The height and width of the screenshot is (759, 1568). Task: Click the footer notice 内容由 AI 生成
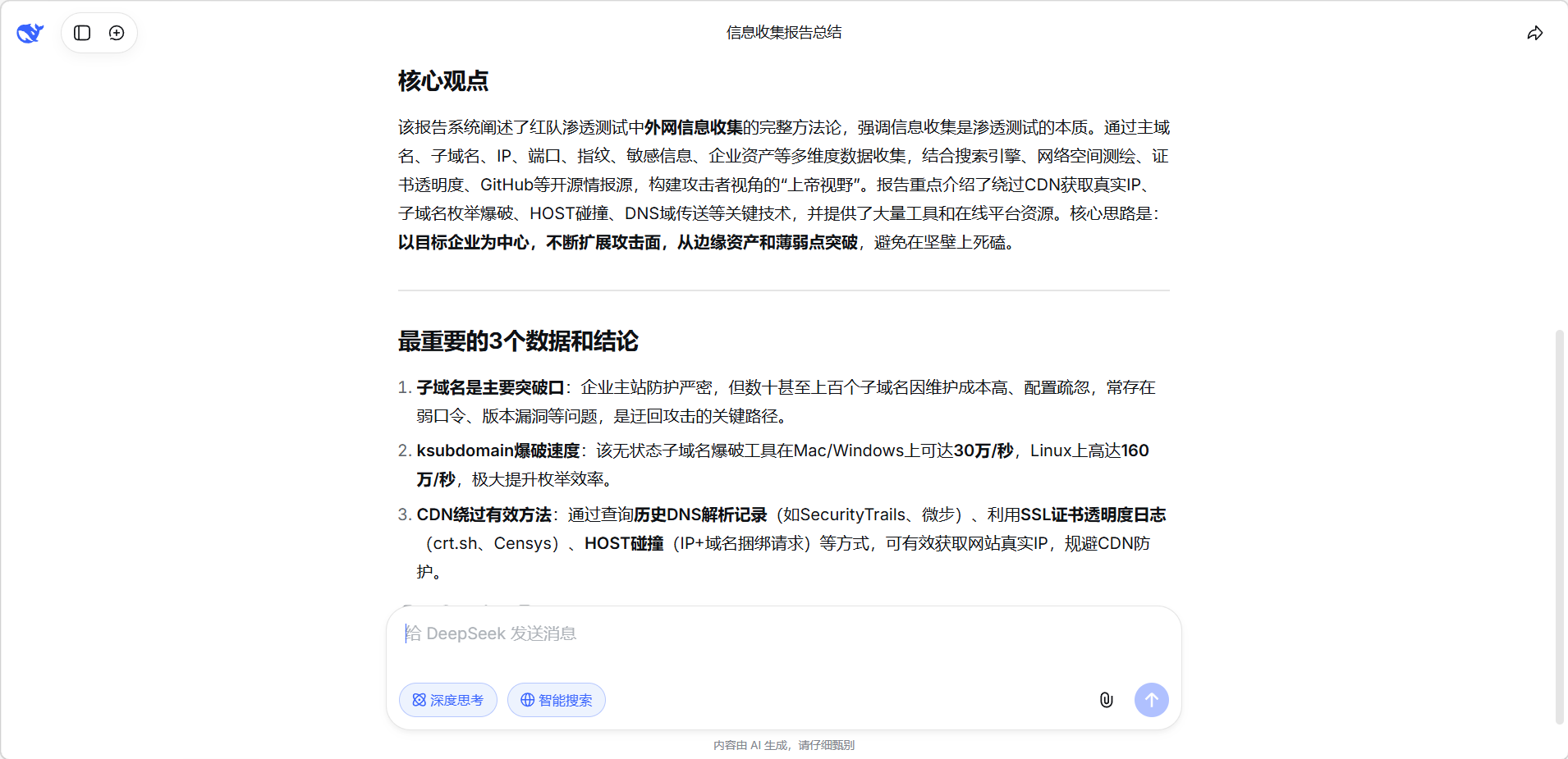(783, 745)
